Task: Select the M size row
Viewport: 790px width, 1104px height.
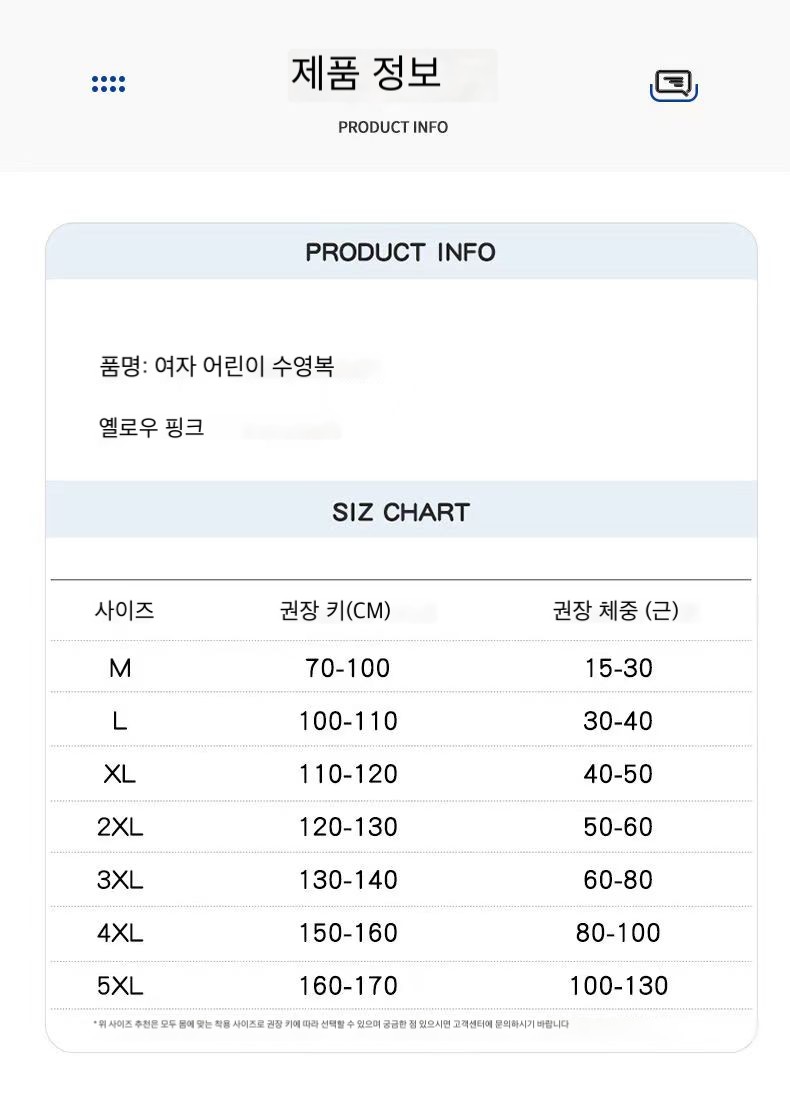Action: pos(401,667)
